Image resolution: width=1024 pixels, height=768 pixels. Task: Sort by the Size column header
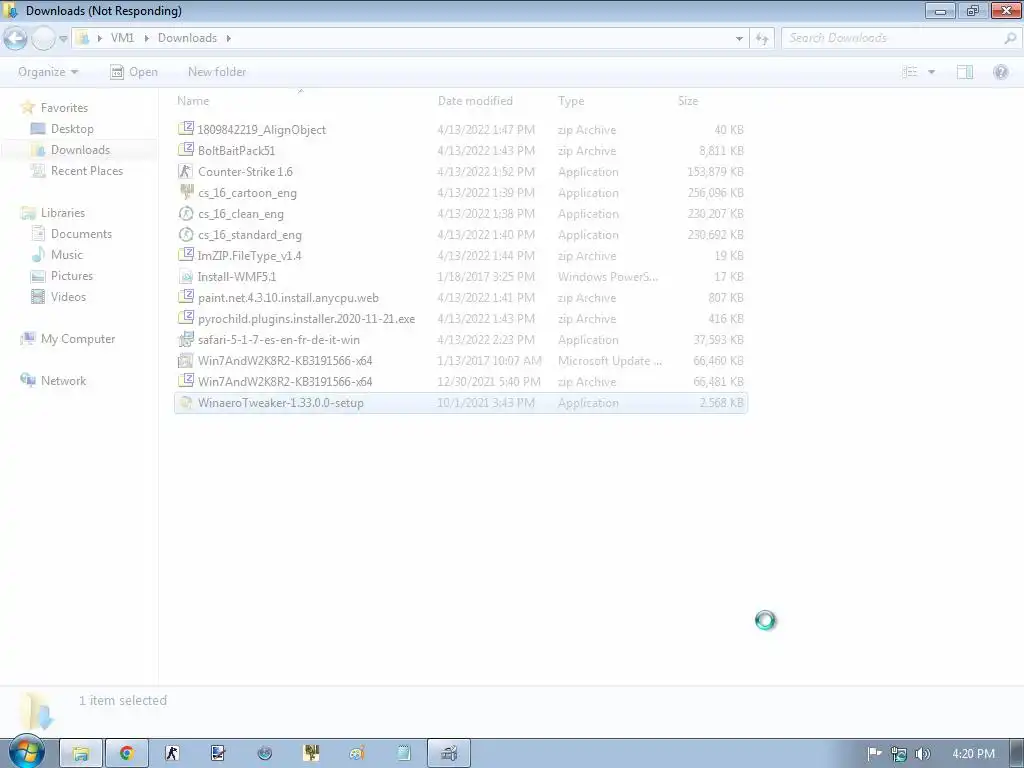tap(688, 101)
